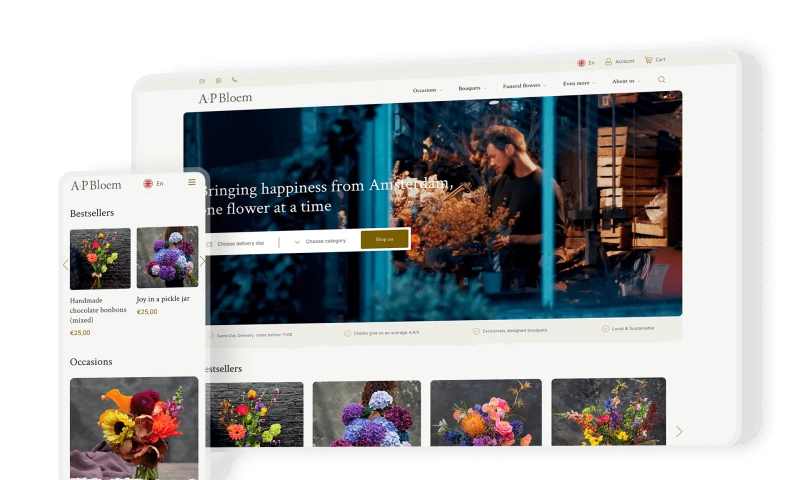This screenshot has height=480, width=800.
Task: Open the hamburger menu on the phone
Action: click(x=192, y=182)
